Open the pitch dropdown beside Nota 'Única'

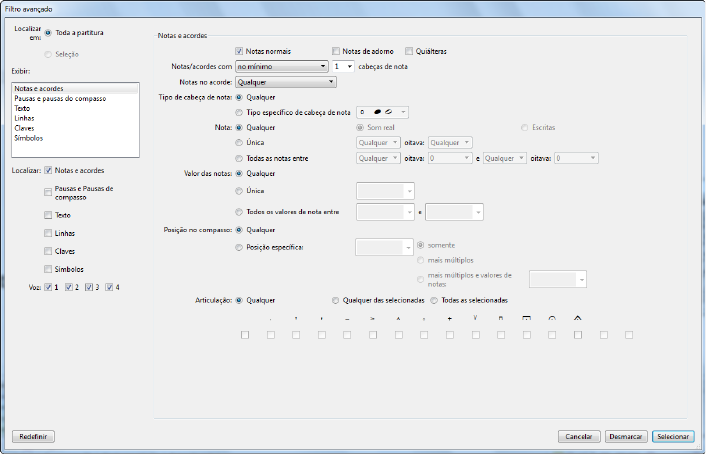378,143
